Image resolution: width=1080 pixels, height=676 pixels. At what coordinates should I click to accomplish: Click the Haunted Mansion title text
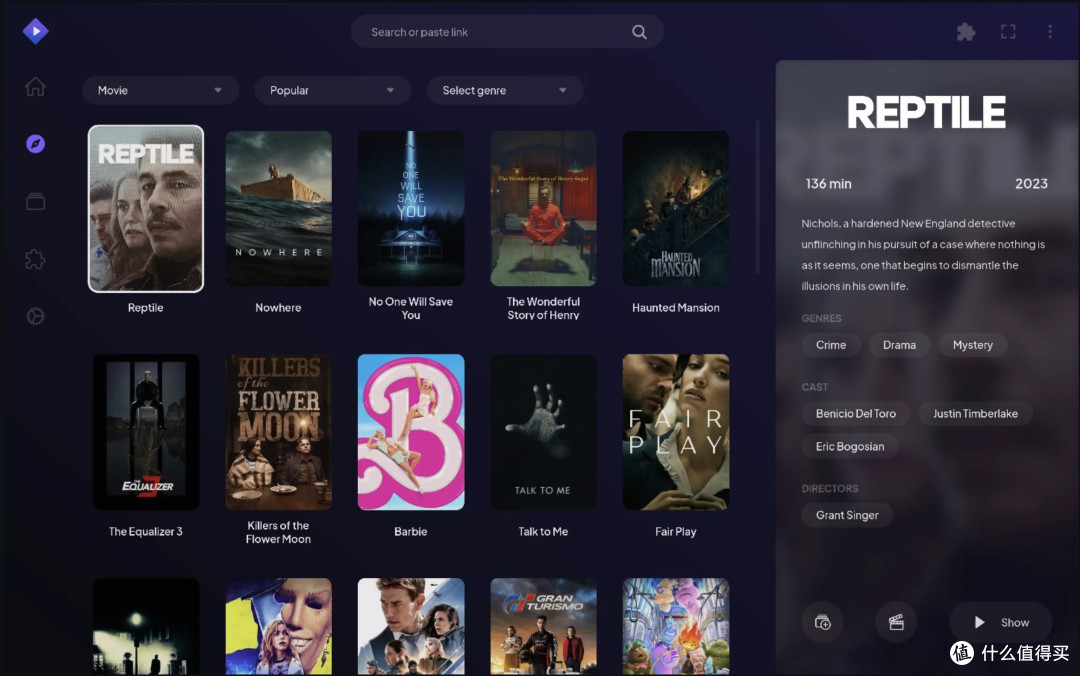676,307
